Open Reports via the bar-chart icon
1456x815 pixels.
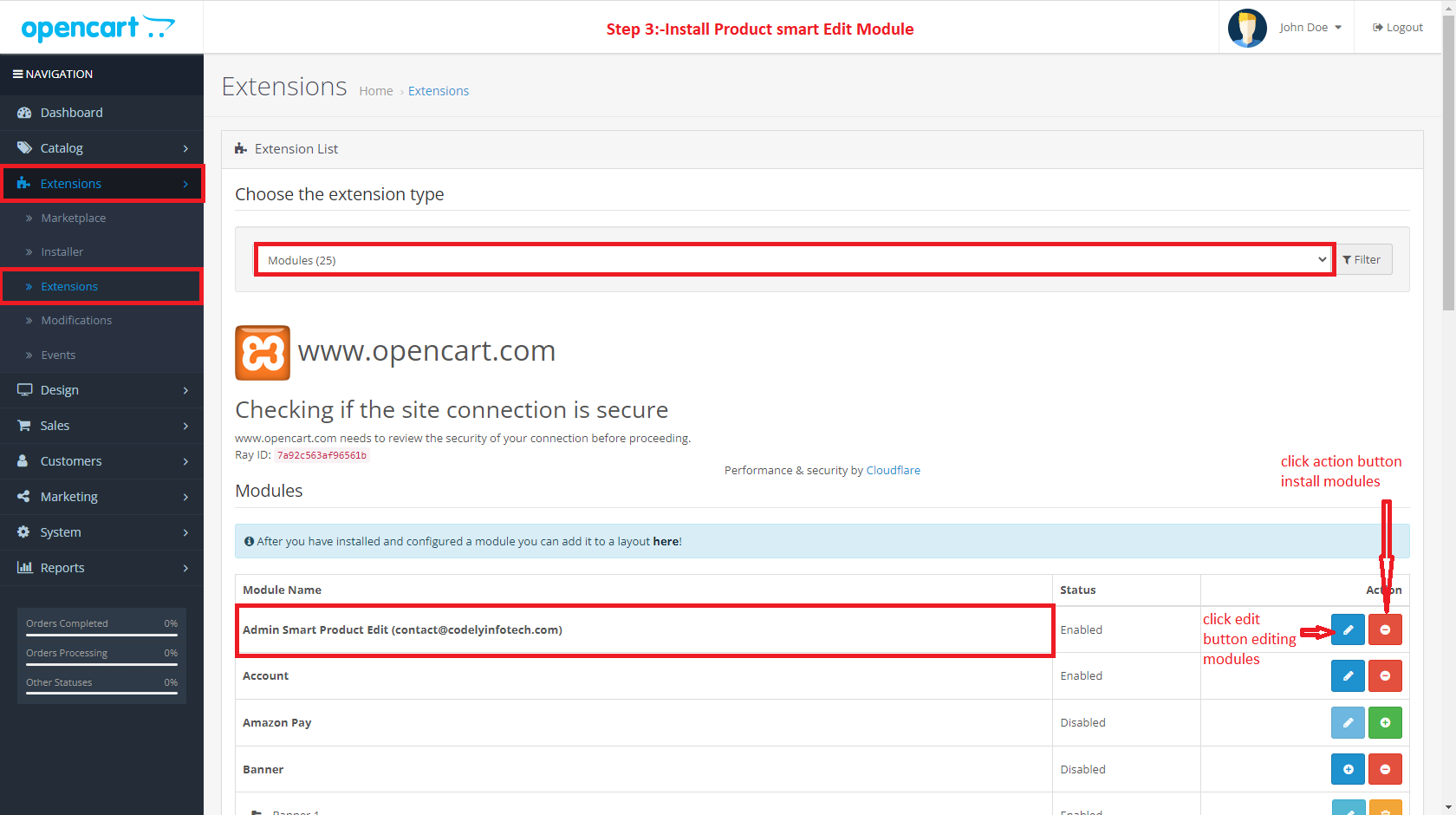[24, 567]
